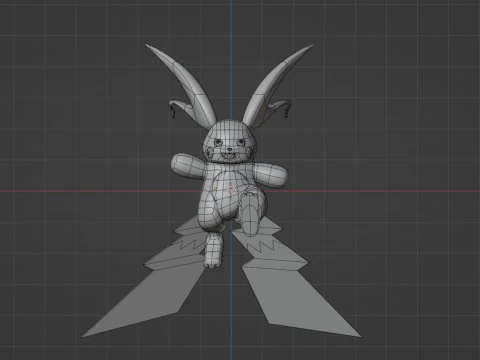
Task: Select the character's left outstretched arm
Action: tap(189, 166)
